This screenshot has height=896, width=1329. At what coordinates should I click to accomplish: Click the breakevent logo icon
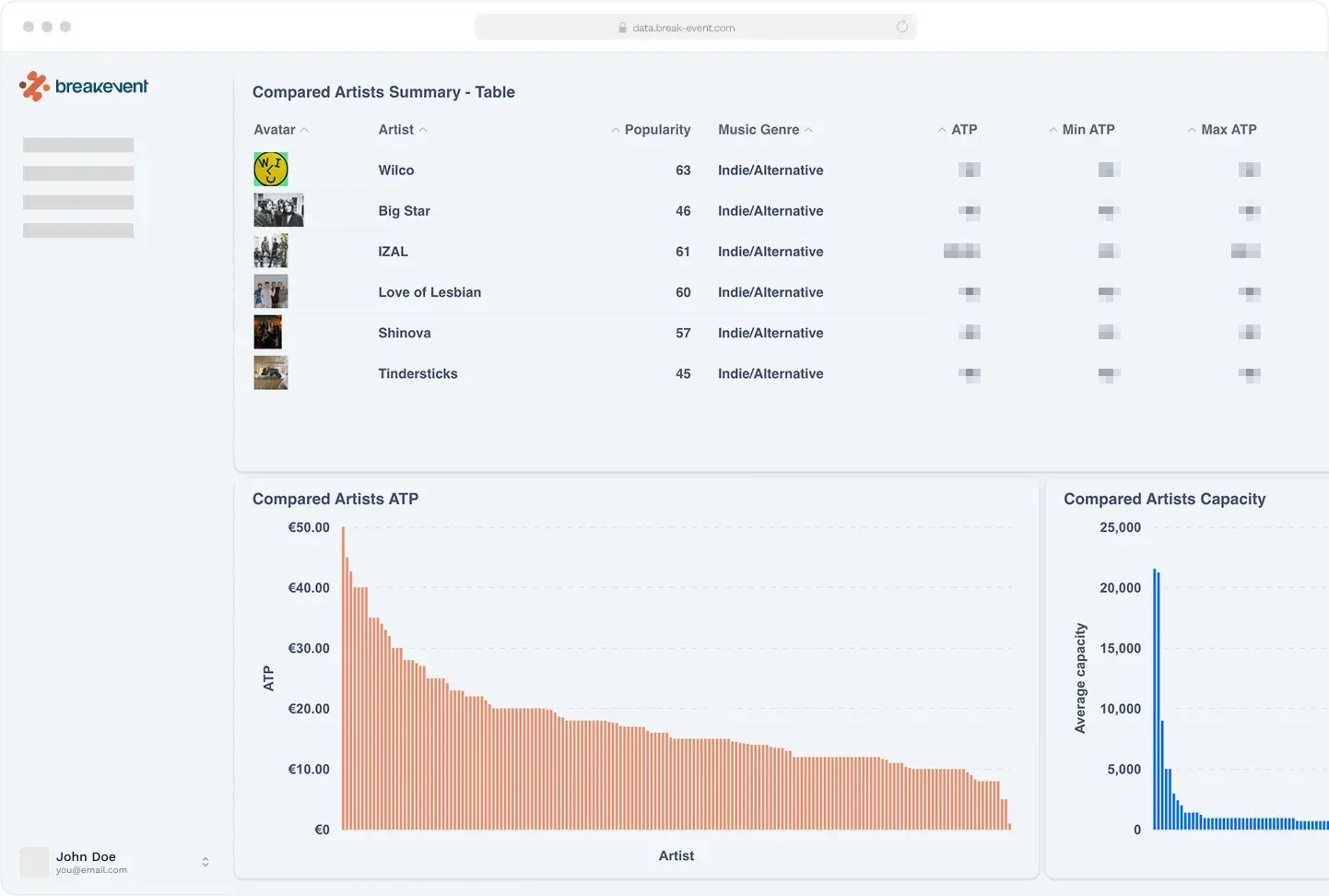34,87
